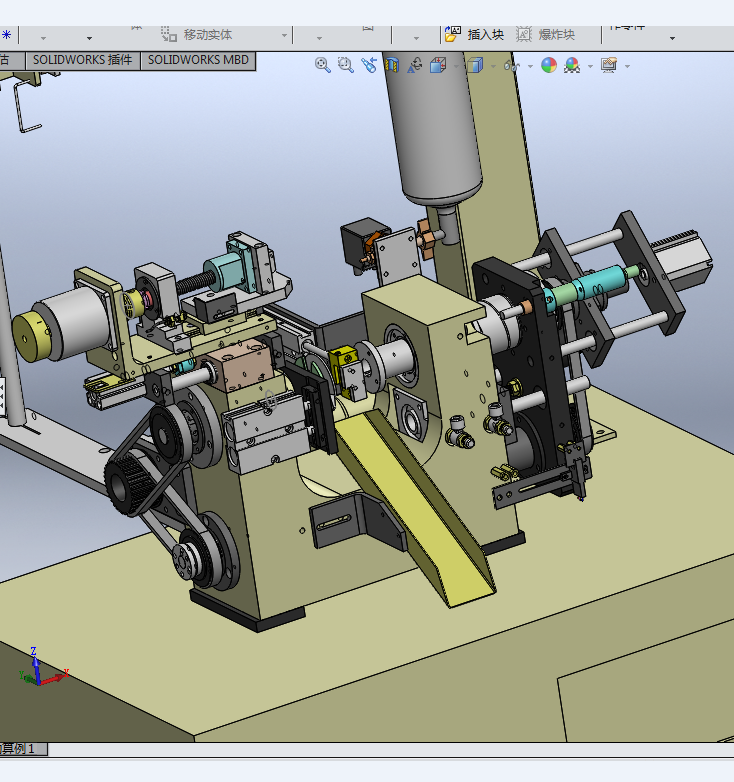734x782 pixels.
Task: Activate the Zoom to Area tool
Action: pyautogui.click(x=346, y=65)
